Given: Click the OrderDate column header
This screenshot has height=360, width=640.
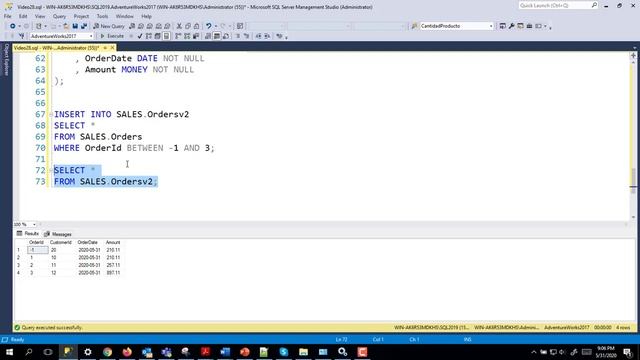Looking at the screenshot, I should tap(88, 242).
